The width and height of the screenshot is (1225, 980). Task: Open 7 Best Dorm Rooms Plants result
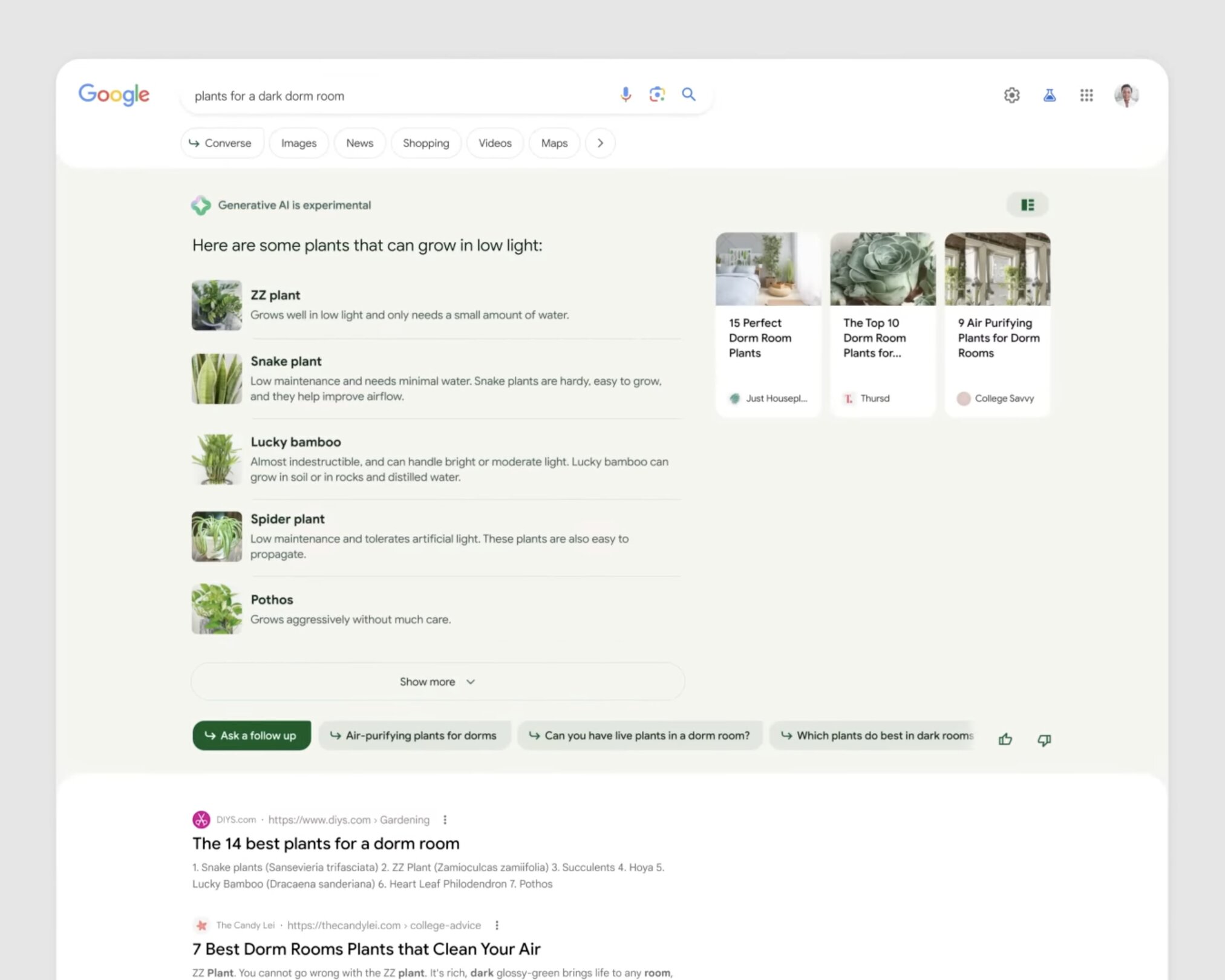pos(367,949)
